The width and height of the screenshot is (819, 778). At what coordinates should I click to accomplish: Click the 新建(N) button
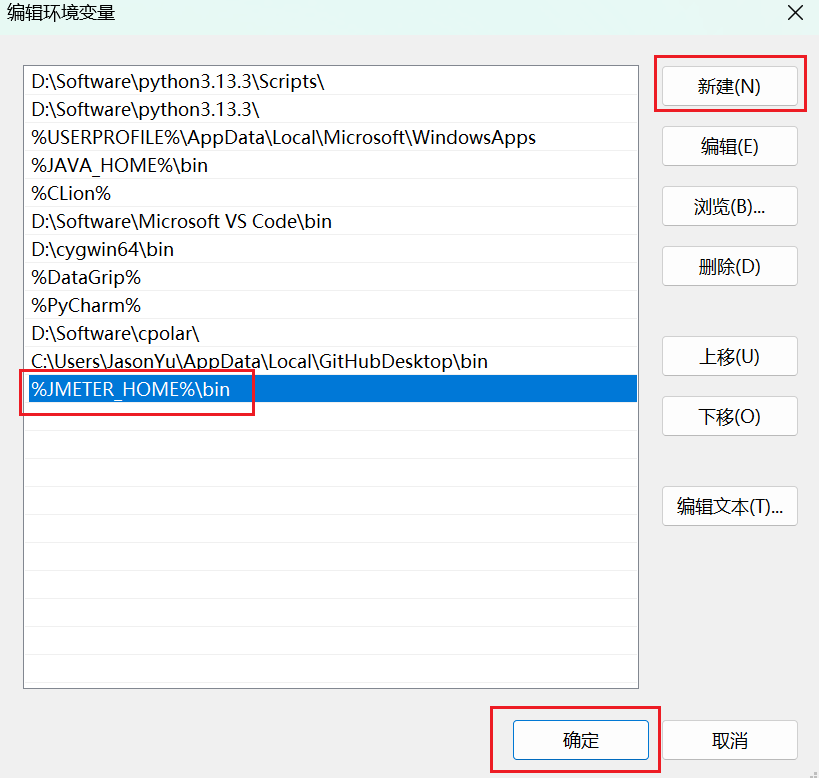(729, 86)
